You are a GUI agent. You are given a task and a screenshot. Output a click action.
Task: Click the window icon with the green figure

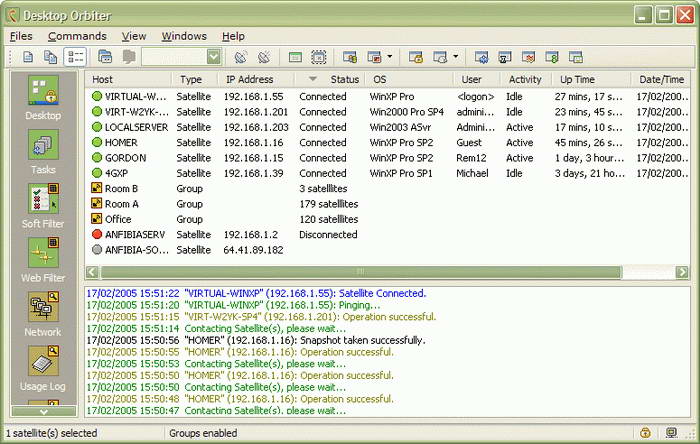click(552, 57)
